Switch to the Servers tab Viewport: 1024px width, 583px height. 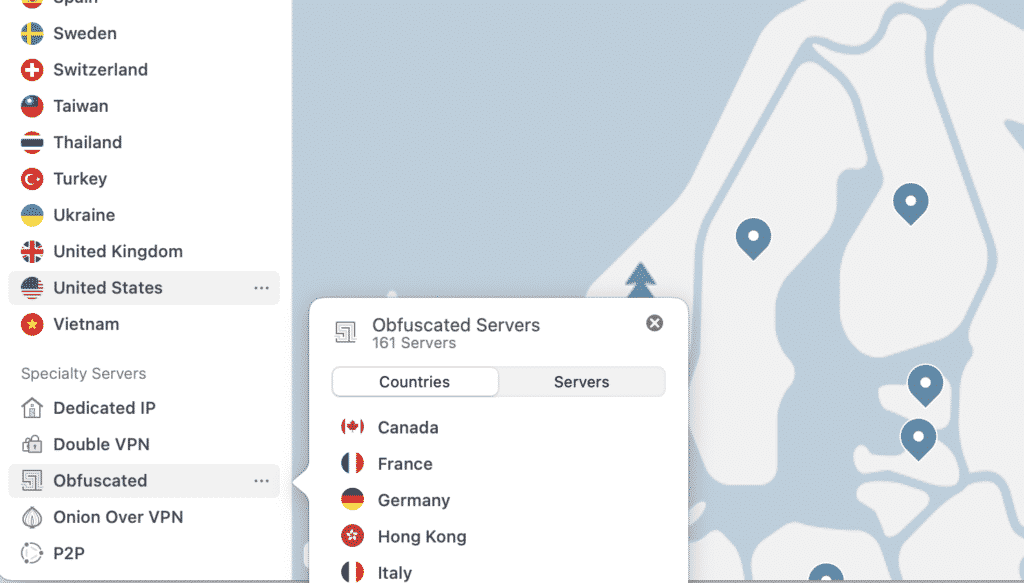[581, 382]
